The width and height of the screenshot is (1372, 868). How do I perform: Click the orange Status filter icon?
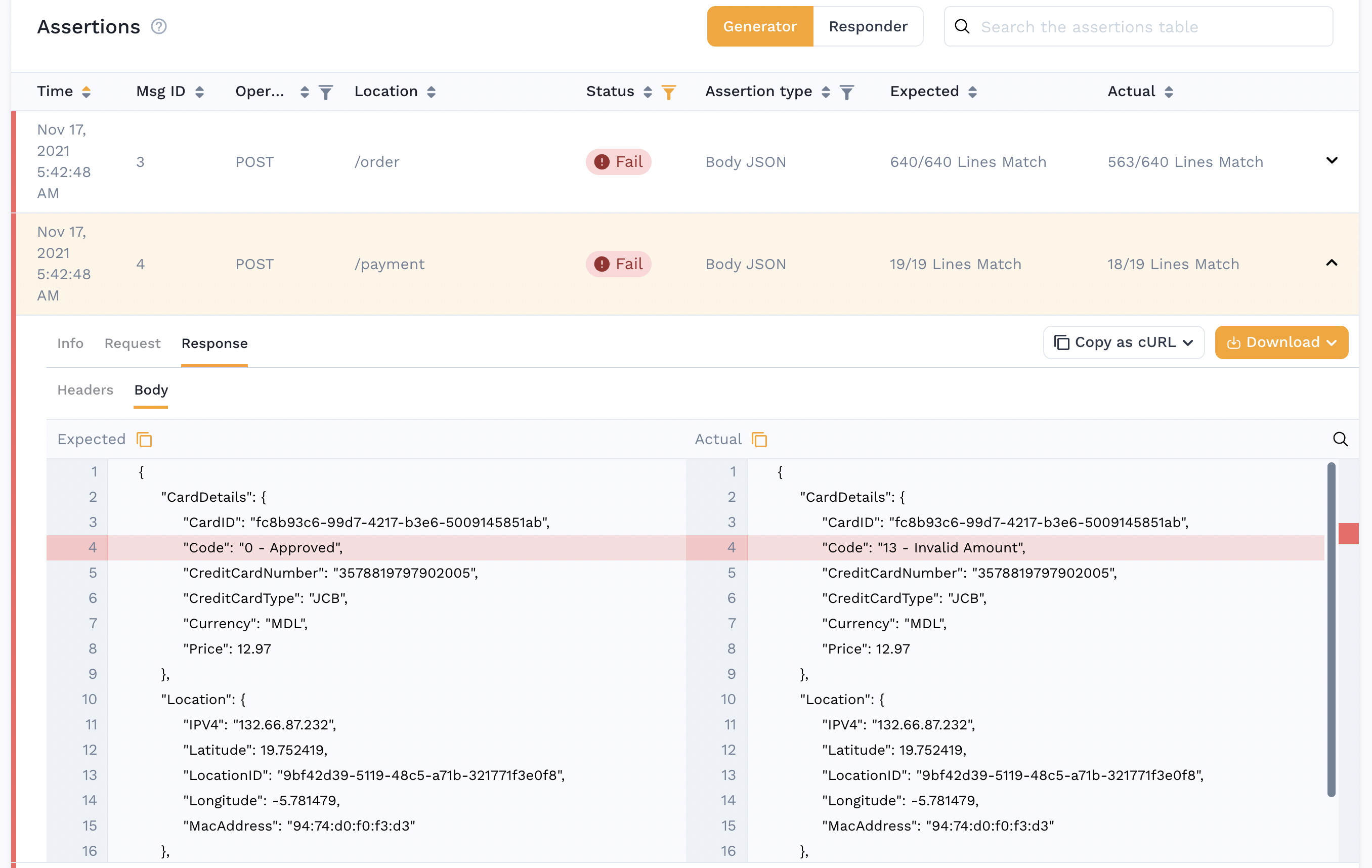pos(668,92)
